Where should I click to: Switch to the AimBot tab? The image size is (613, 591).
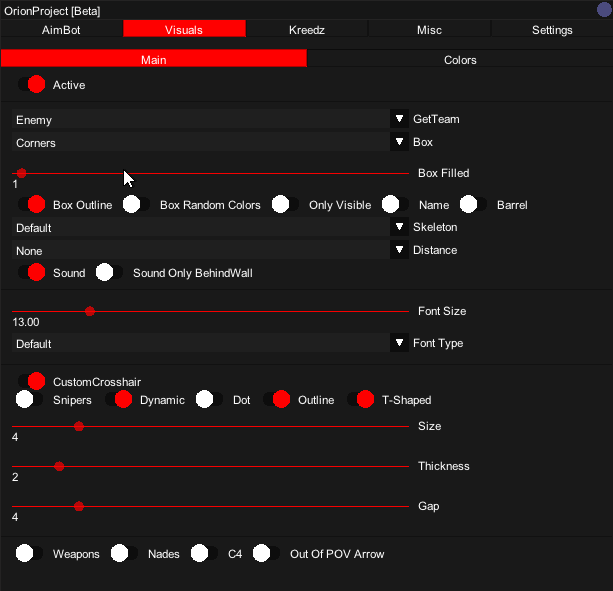click(61, 30)
